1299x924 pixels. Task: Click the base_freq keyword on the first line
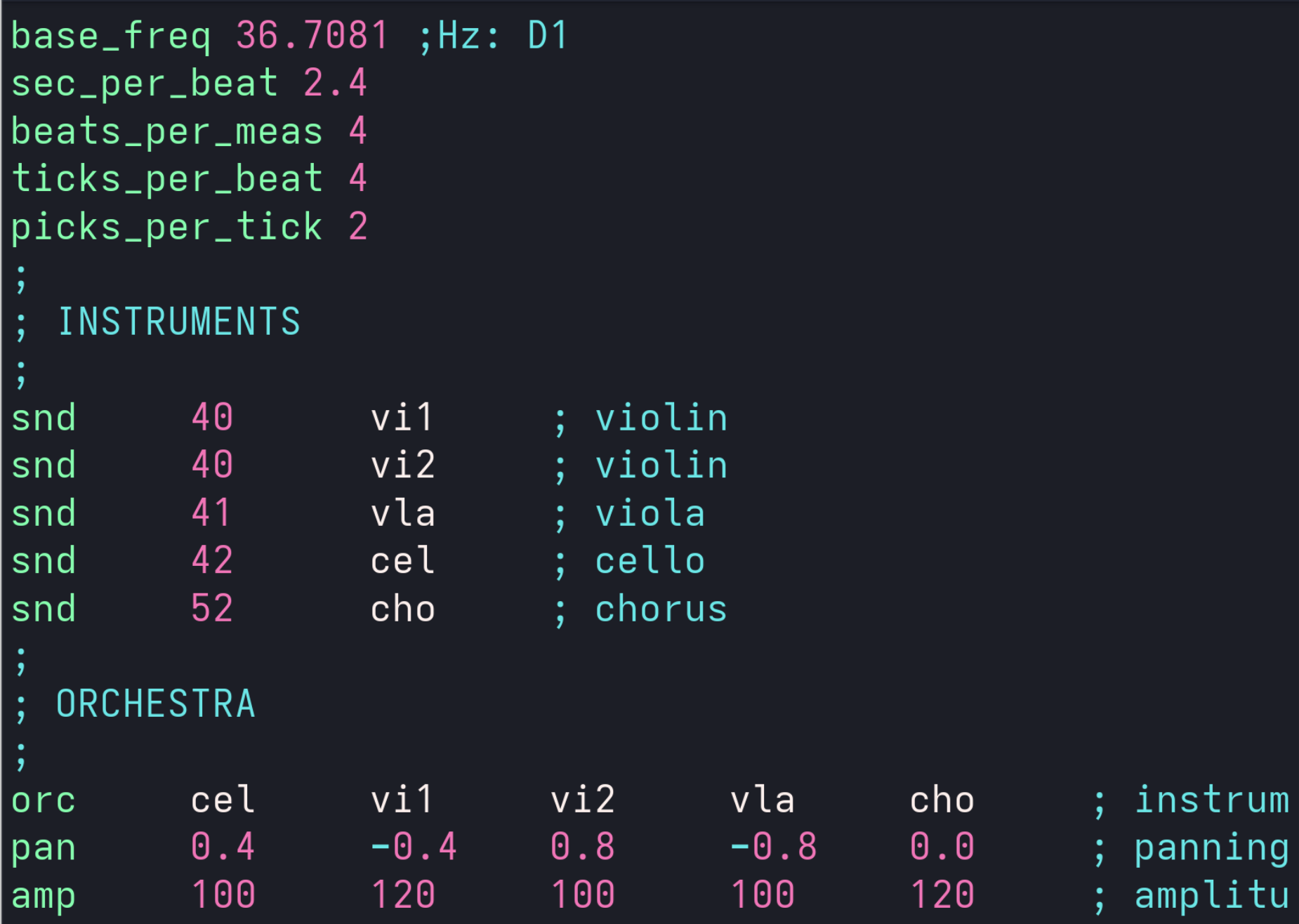[x=110, y=37]
